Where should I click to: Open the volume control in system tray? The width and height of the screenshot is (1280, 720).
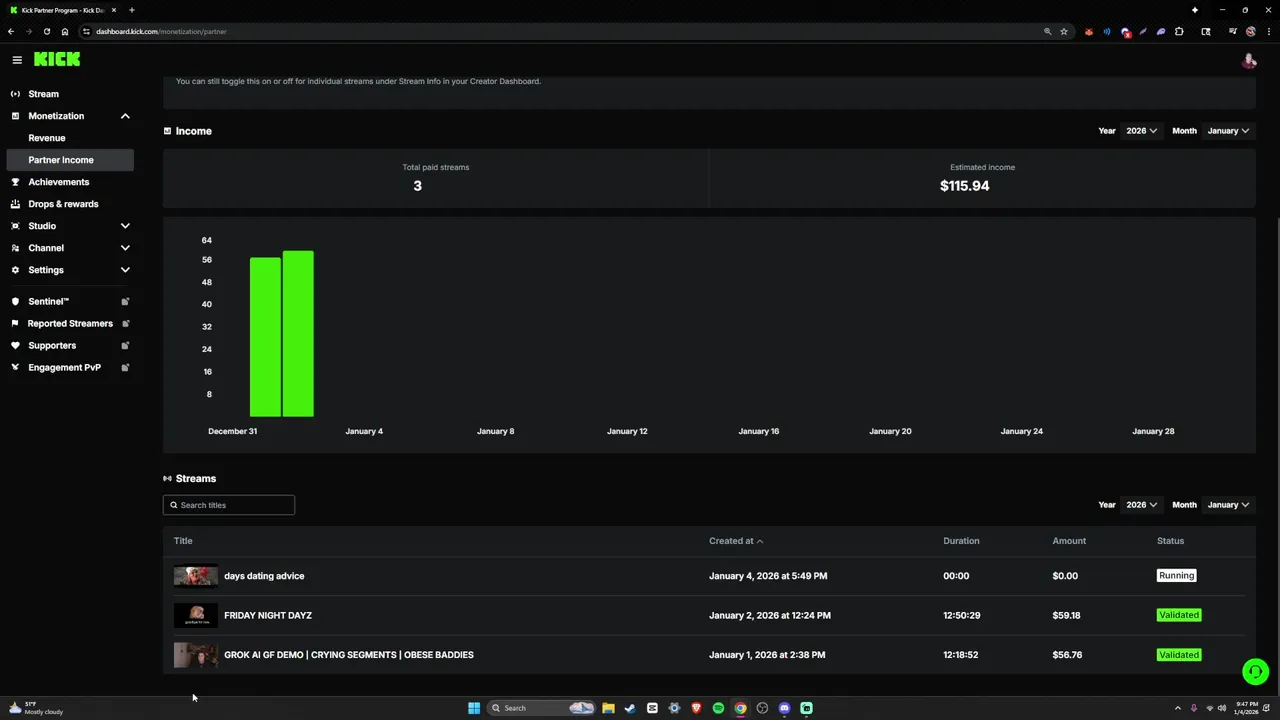click(1222, 708)
